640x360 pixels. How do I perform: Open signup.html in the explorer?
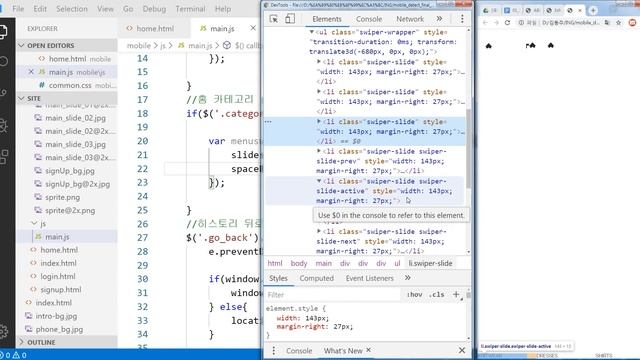click(60, 289)
